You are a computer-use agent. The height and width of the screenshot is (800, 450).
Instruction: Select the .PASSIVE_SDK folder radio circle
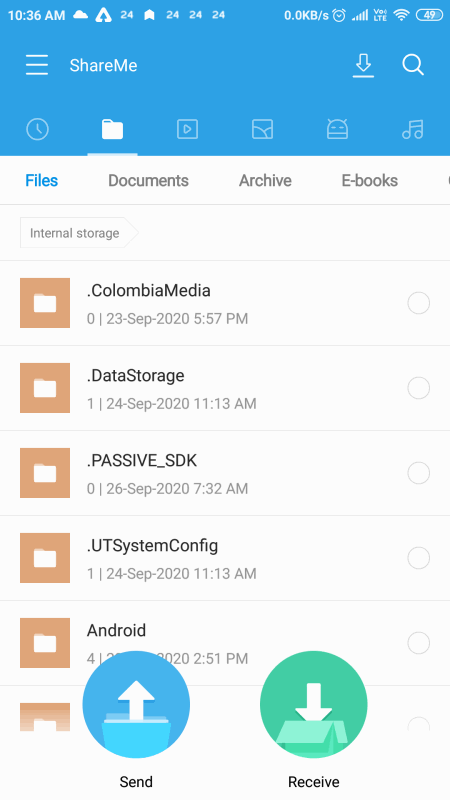click(x=418, y=473)
